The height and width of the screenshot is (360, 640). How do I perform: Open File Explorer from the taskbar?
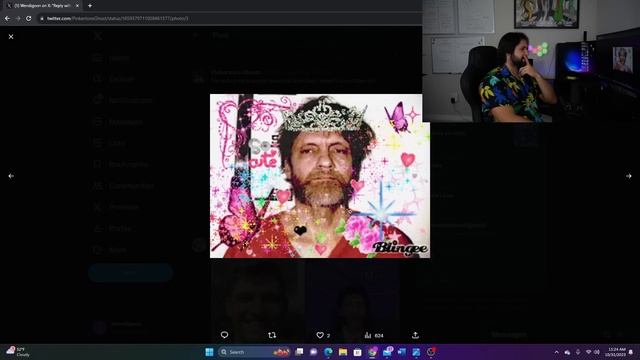pos(343,352)
